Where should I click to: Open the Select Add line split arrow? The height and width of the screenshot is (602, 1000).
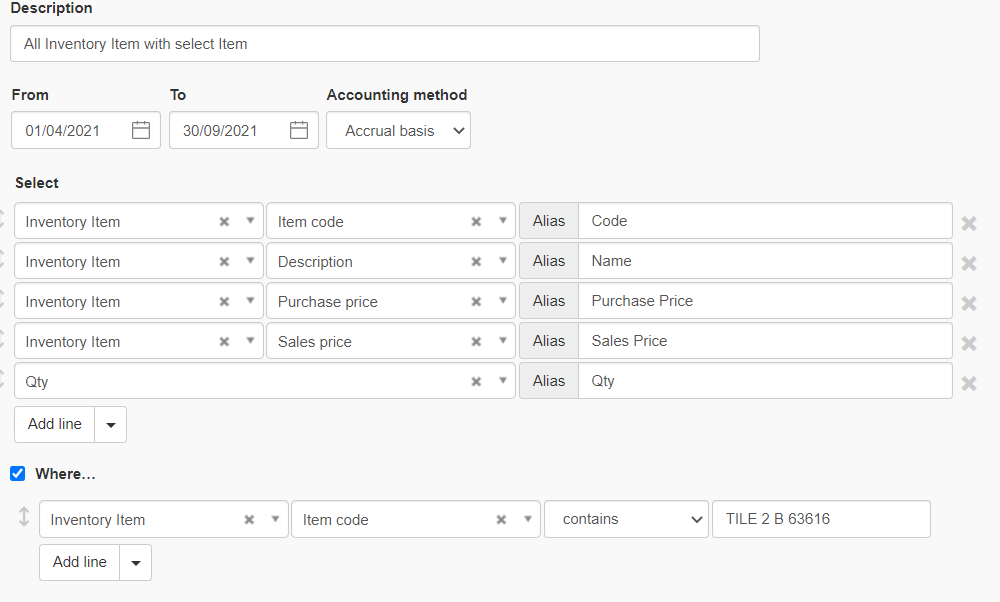coord(111,424)
